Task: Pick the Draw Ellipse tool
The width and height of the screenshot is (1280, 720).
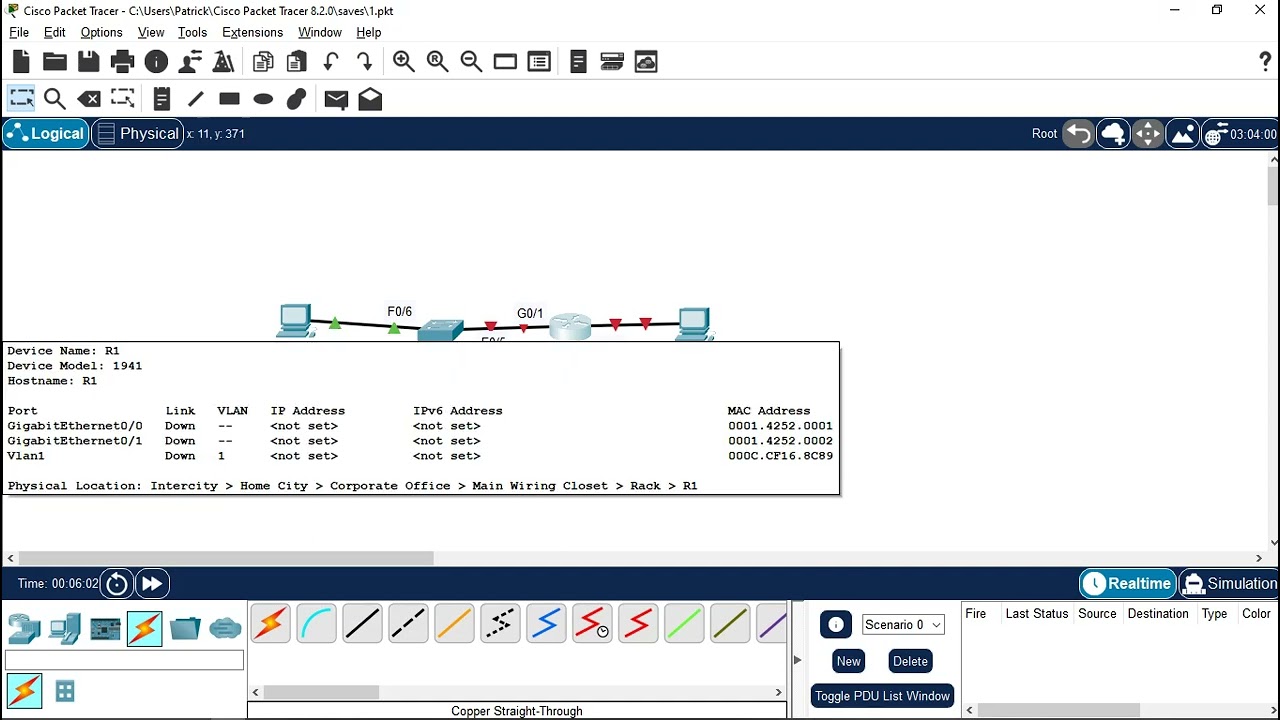Action: coord(264,99)
